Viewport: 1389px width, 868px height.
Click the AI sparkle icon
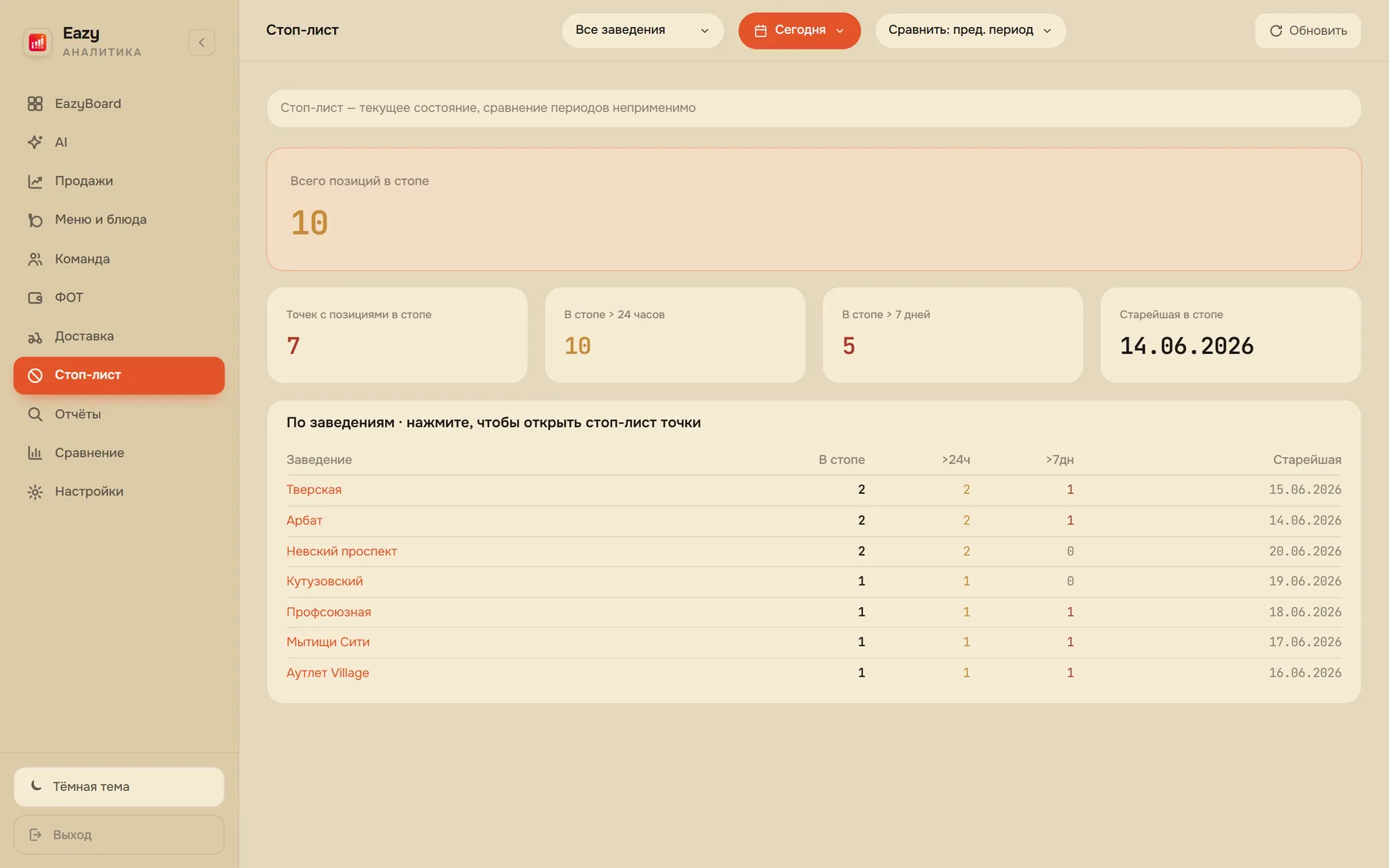pyautogui.click(x=35, y=142)
